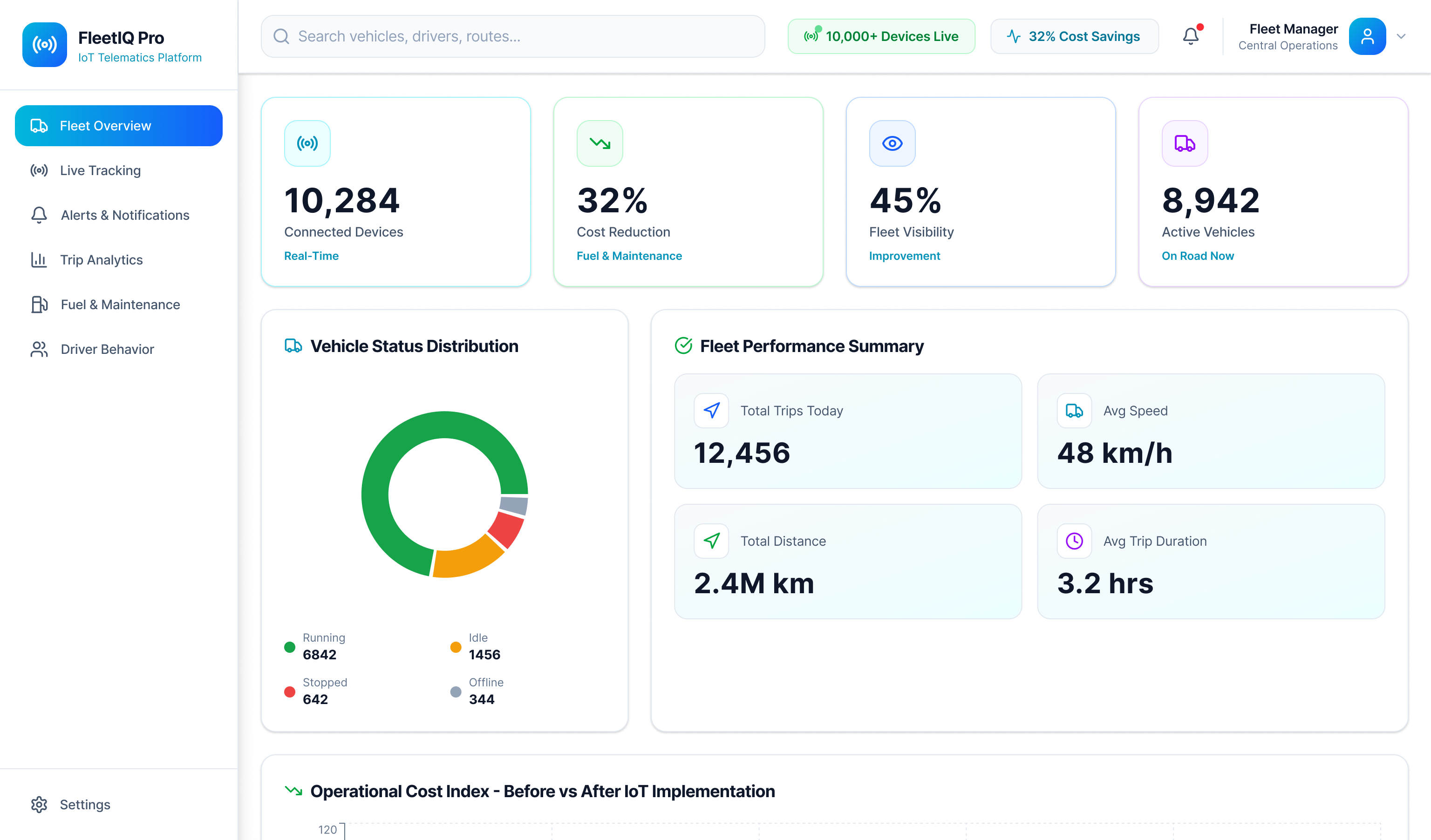
Task: Click the Settings gear icon
Action: click(x=39, y=804)
